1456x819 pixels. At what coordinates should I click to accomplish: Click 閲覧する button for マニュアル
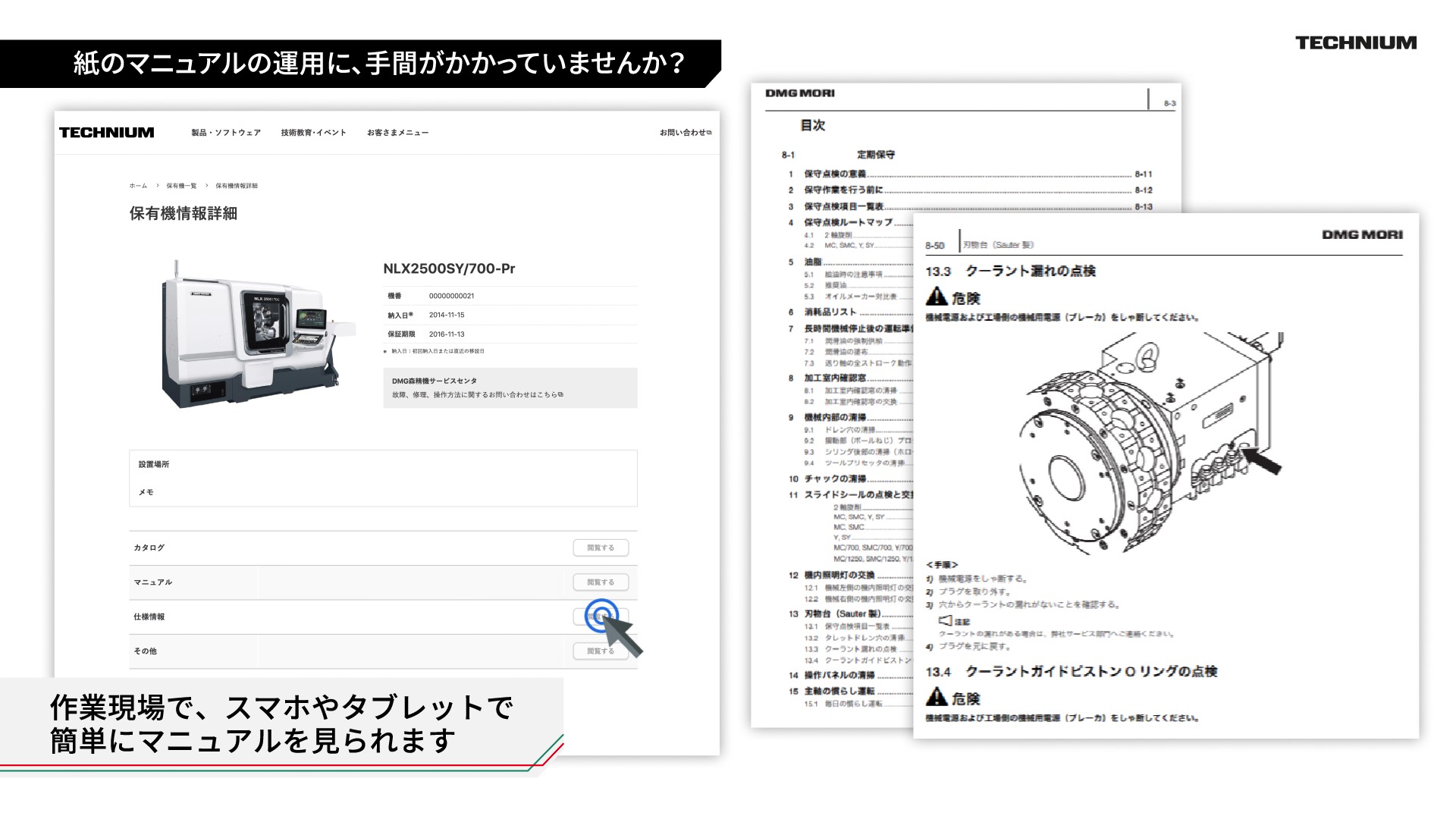coord(601,582)
